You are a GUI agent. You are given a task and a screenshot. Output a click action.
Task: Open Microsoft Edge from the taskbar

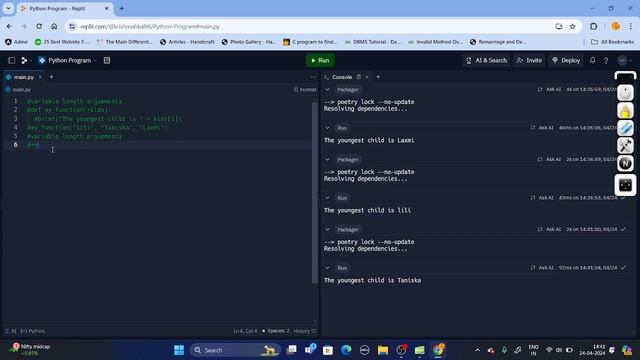[346, 350]
